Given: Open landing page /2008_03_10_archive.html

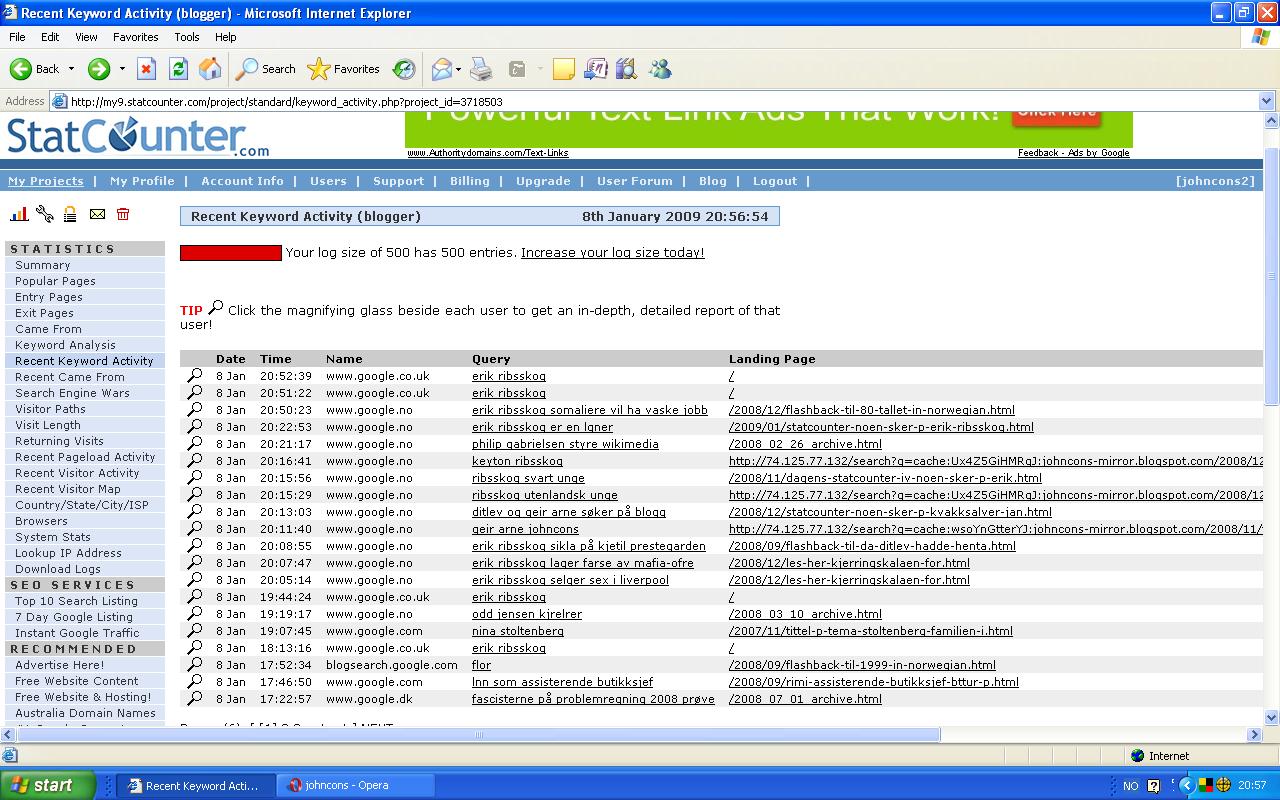Looking at the screenshot, I should pyautogui.click(x=805, y=614).
